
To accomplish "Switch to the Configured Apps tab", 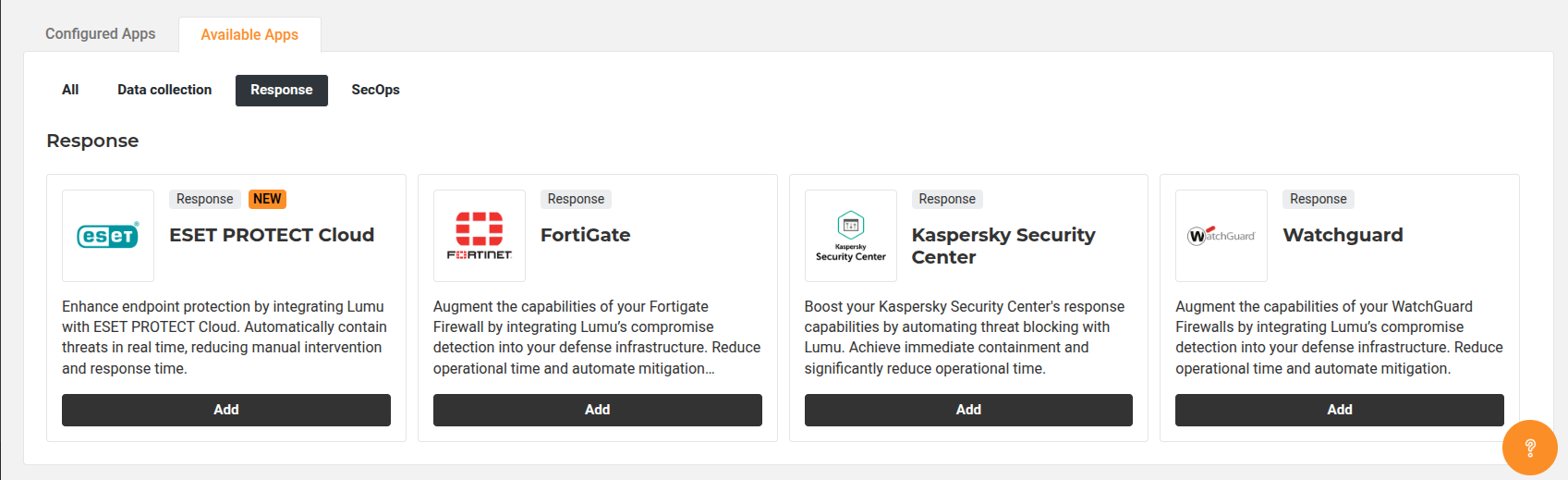I will click(x=100, y=34).
